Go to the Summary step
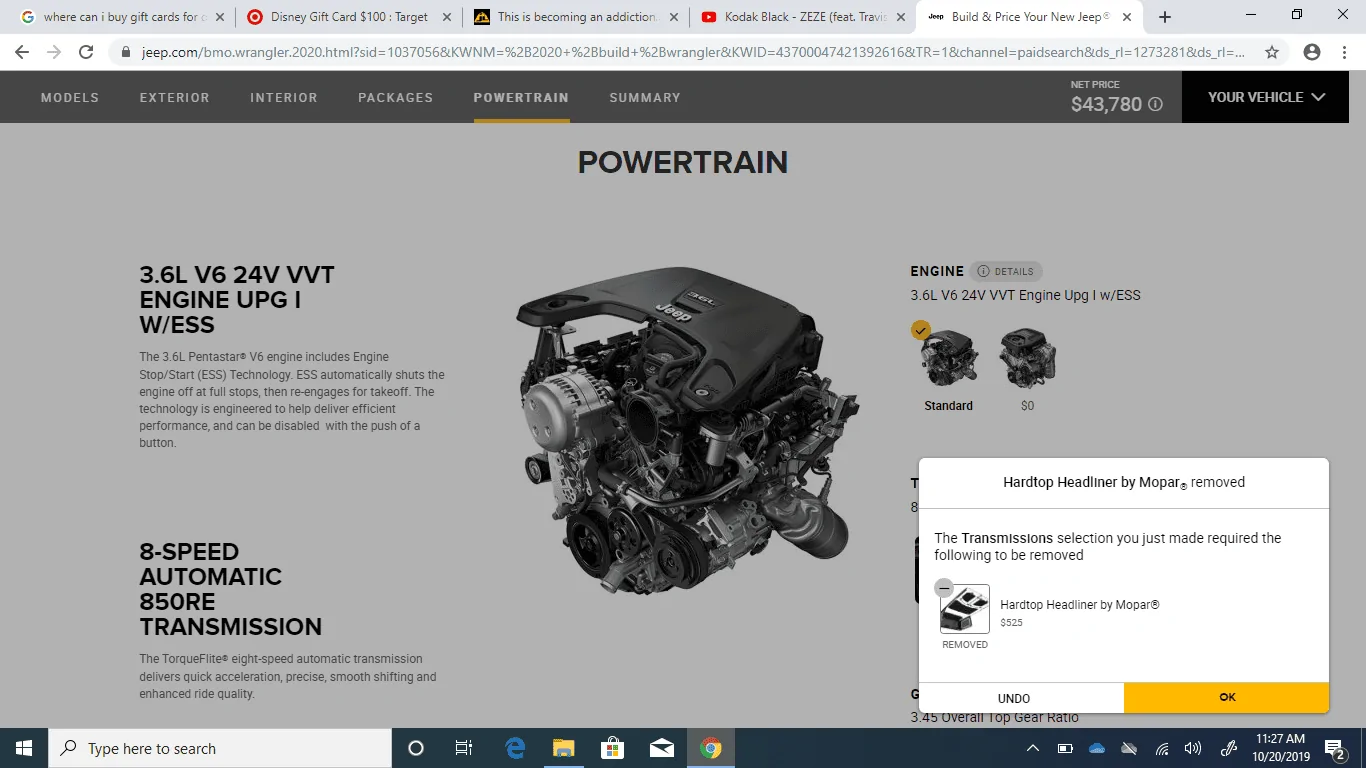The height and width of the screenshot is (768, 1366). tap(645, 97)
